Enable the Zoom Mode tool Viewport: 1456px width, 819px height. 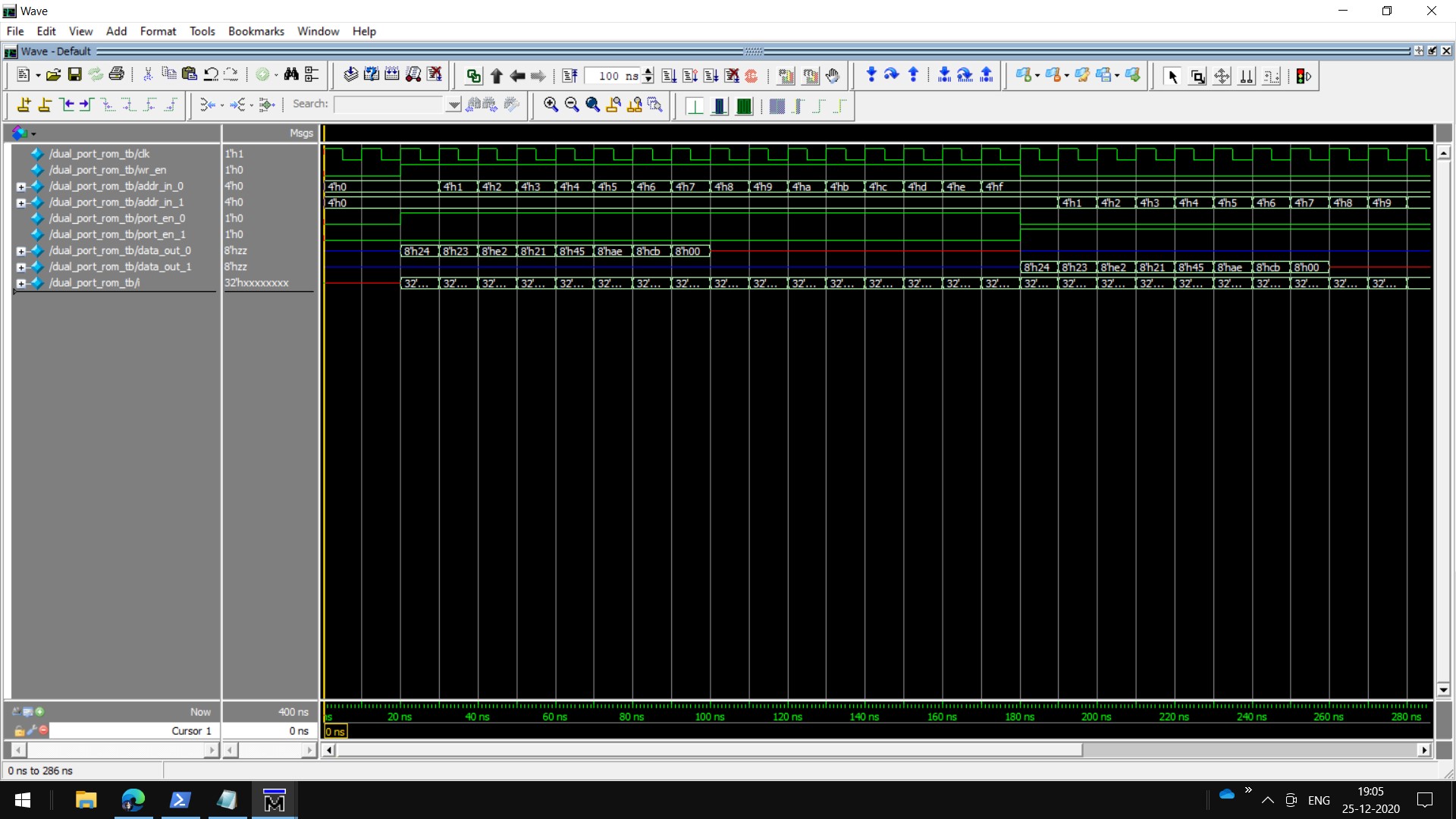[1197, 76]
